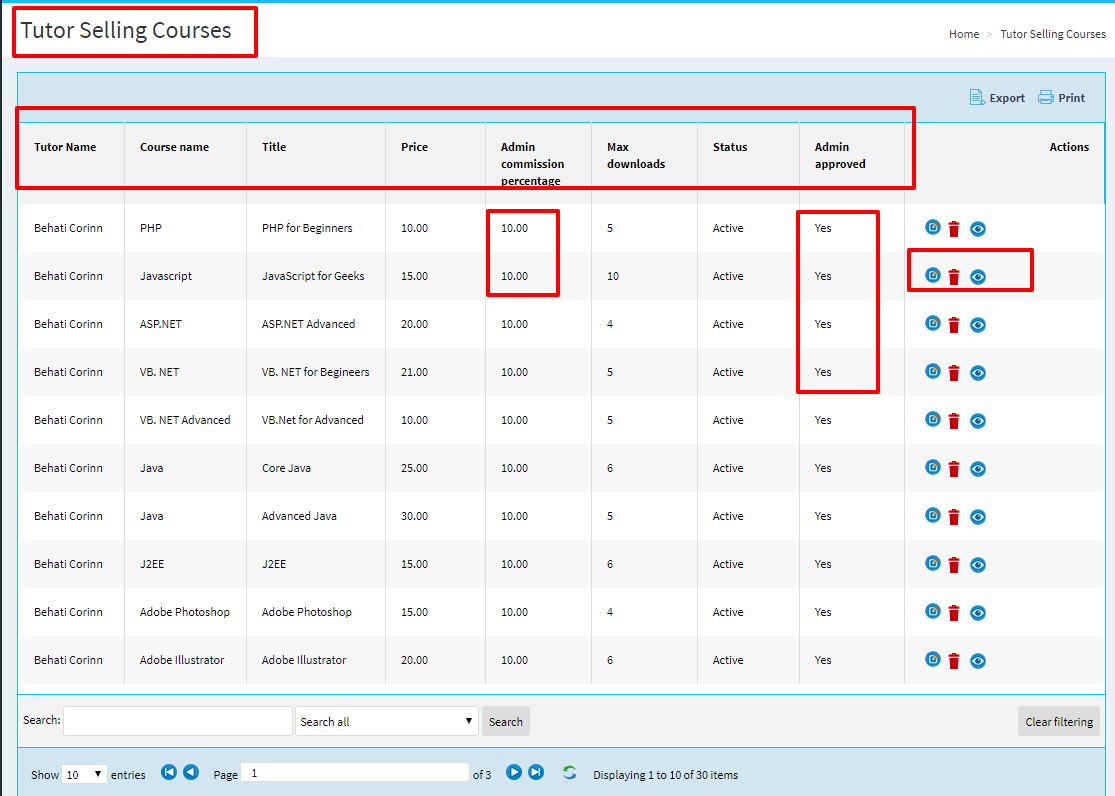Click the Search button
1115x796 pixels.
coord(505,721)
